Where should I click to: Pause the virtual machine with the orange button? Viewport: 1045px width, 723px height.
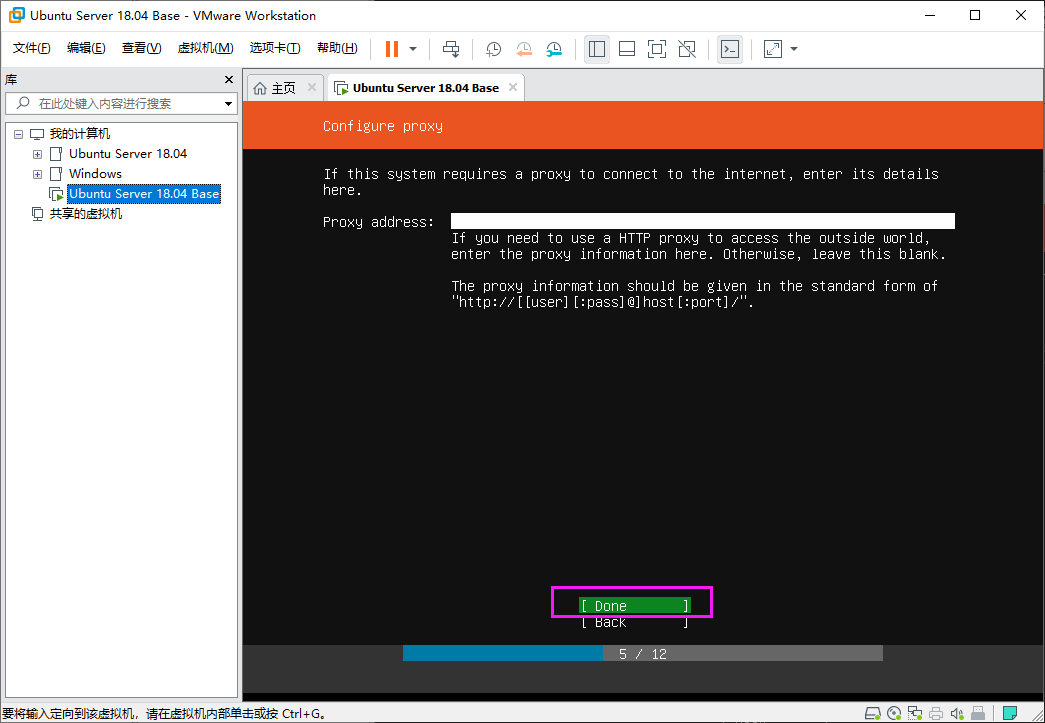coord(392,49)
